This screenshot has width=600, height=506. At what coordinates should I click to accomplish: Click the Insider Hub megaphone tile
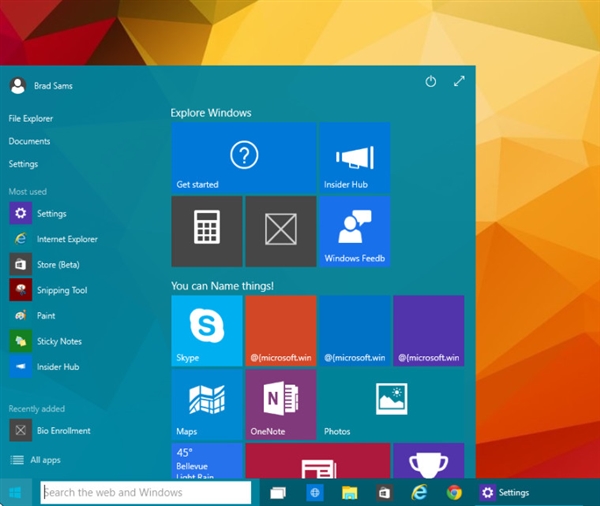tap(354, 158)
